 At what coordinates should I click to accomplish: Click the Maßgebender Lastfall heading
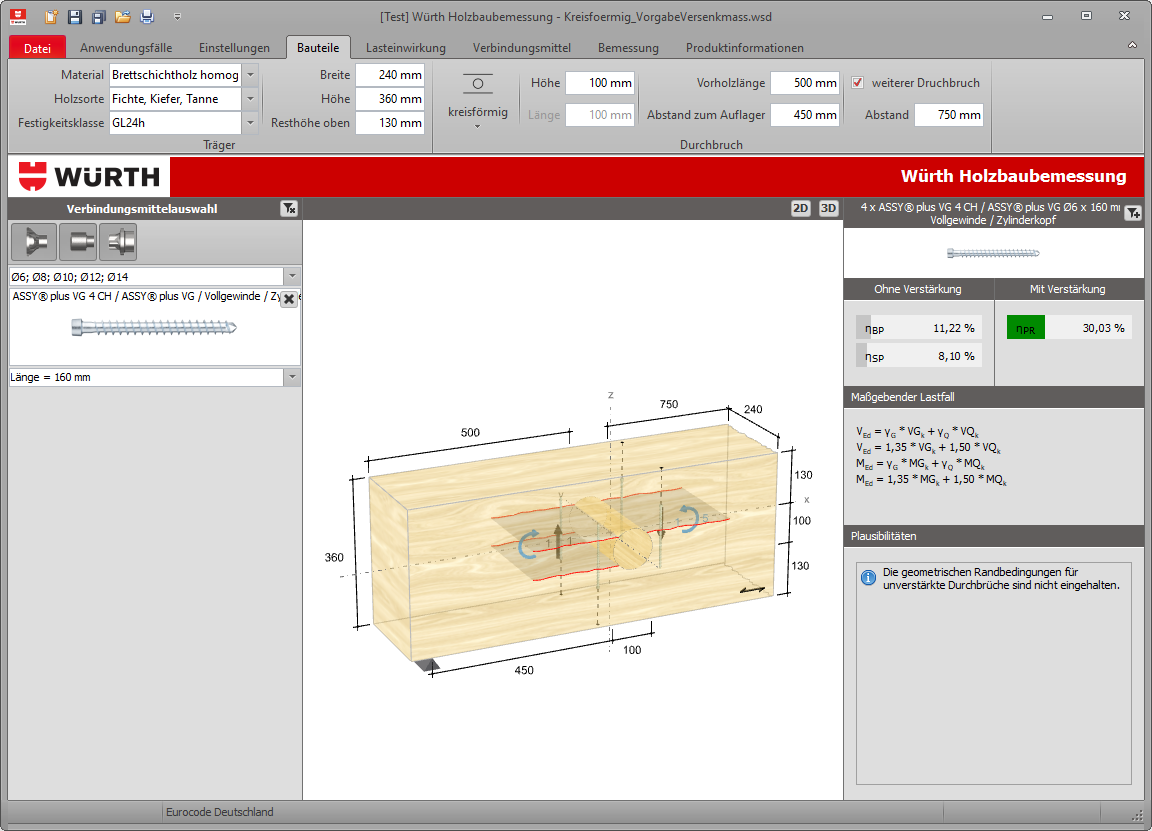[x=903, y=397]
